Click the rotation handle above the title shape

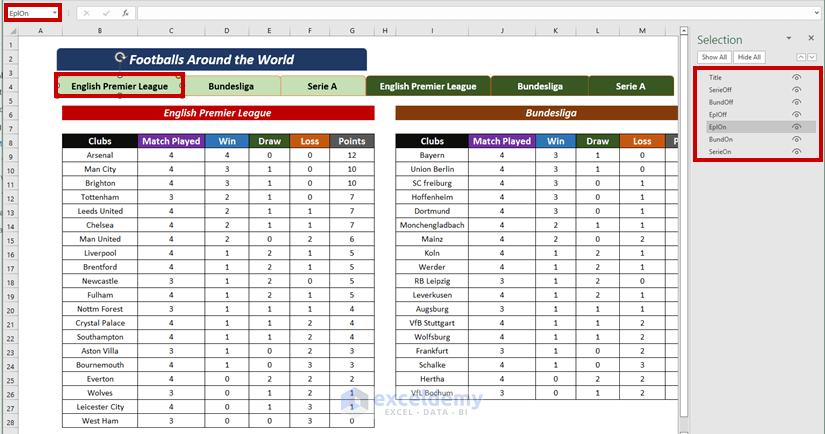(x=120, y=56)
